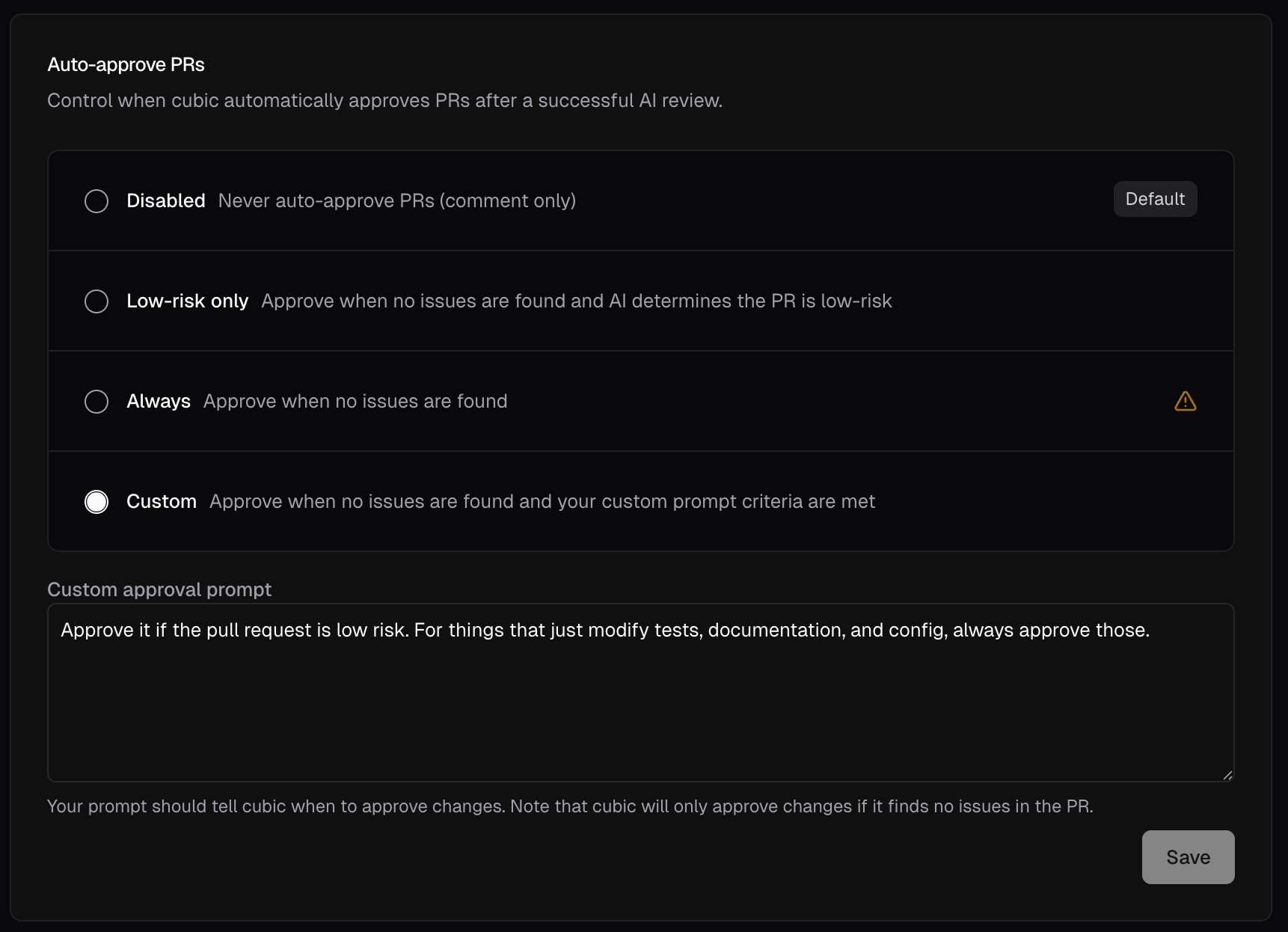Click the textarea resize handle
Screen dimensions: 1288x932
[x=1227, y=775]
